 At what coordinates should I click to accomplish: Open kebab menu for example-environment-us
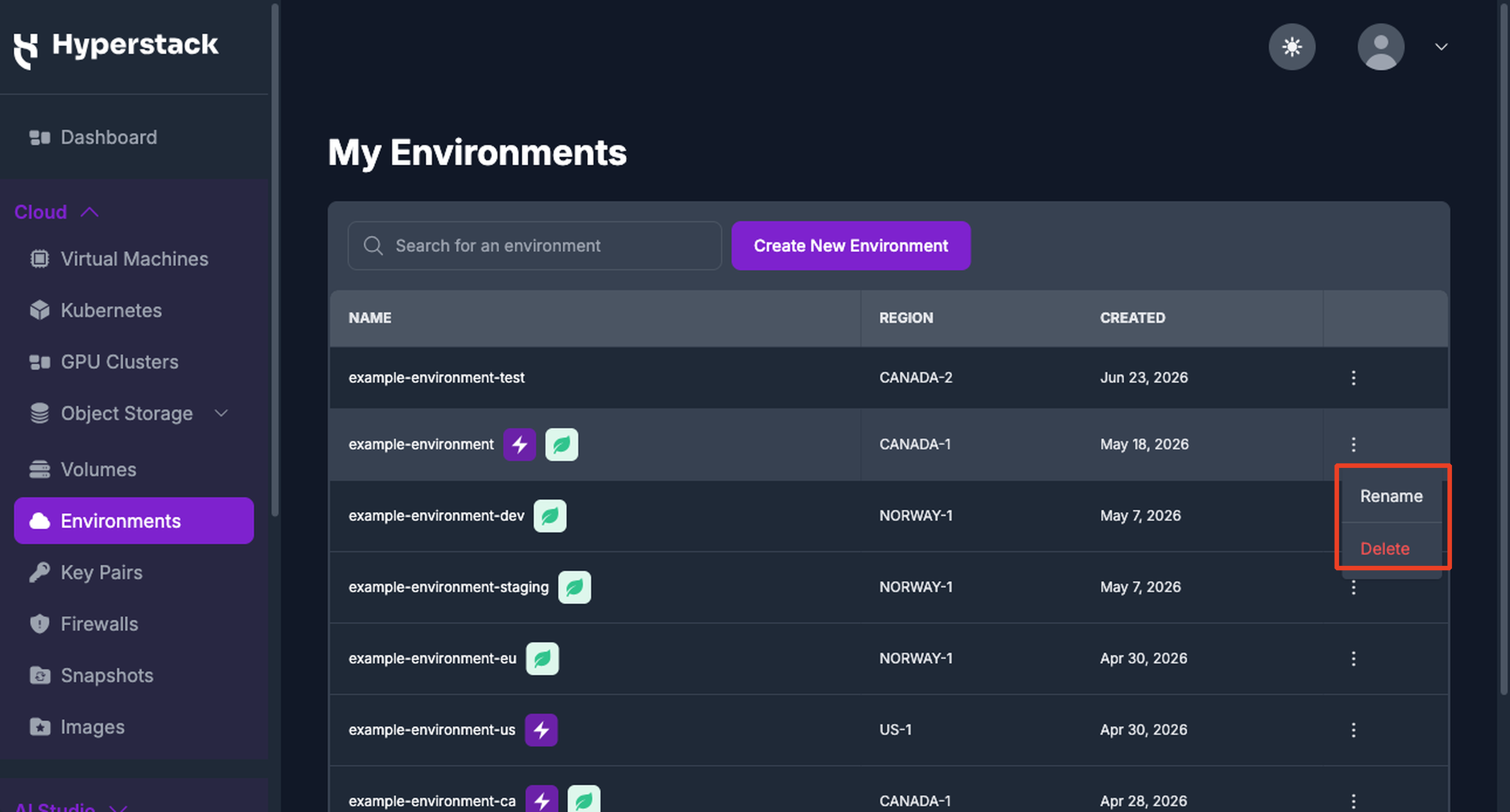click(1353, 730)
